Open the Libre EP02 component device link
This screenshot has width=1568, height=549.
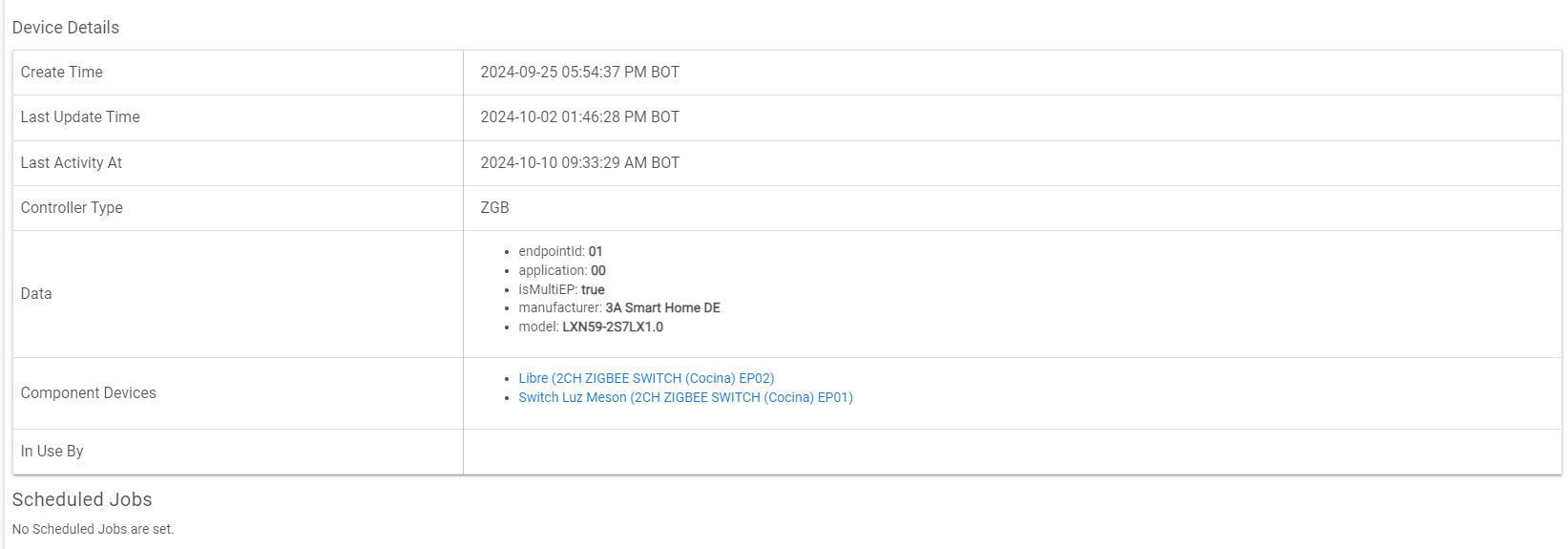(x=646, y=378)
